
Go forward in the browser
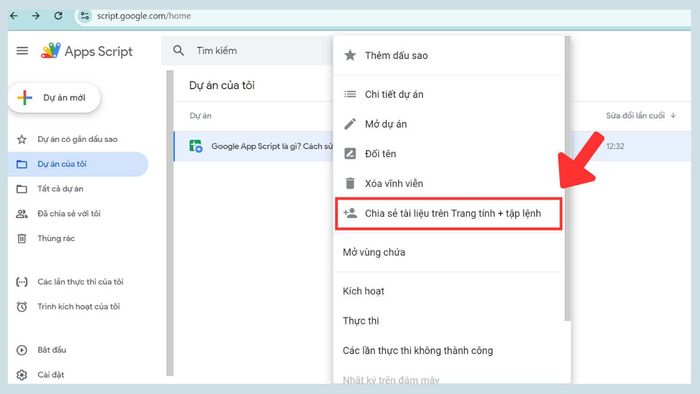(x=36, y=16)
